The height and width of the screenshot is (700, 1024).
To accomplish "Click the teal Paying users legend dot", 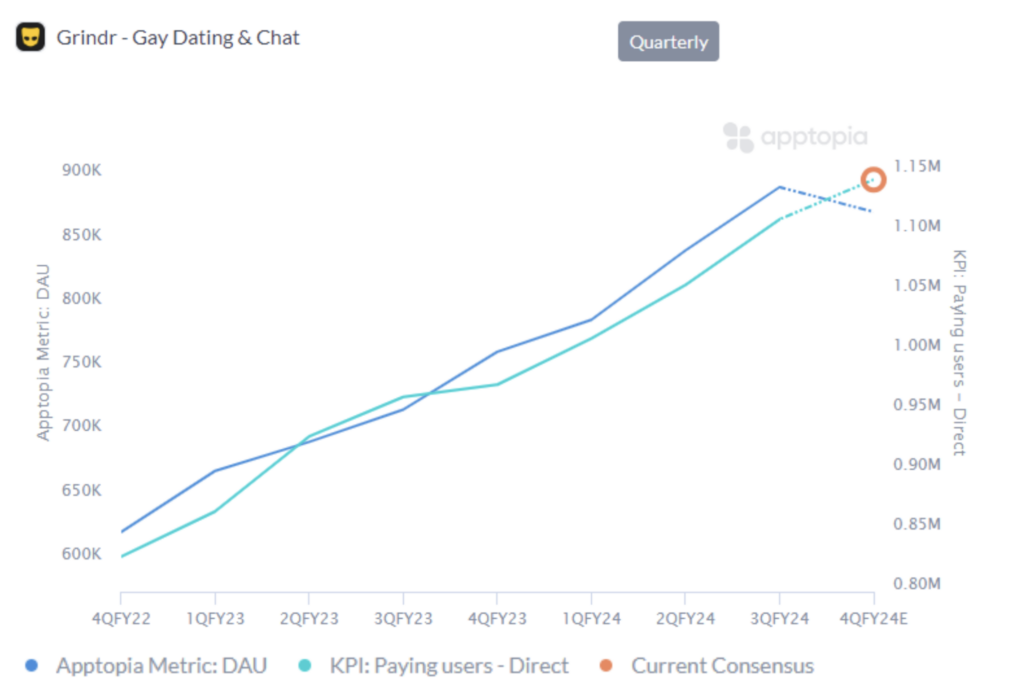I will (304, 666).
